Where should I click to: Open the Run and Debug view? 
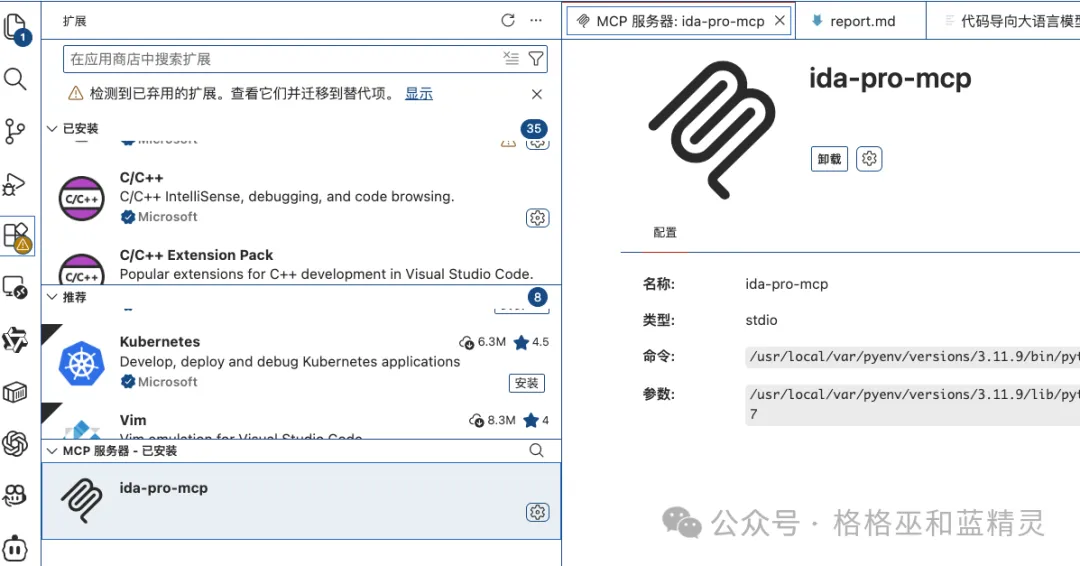coord(14,185)
